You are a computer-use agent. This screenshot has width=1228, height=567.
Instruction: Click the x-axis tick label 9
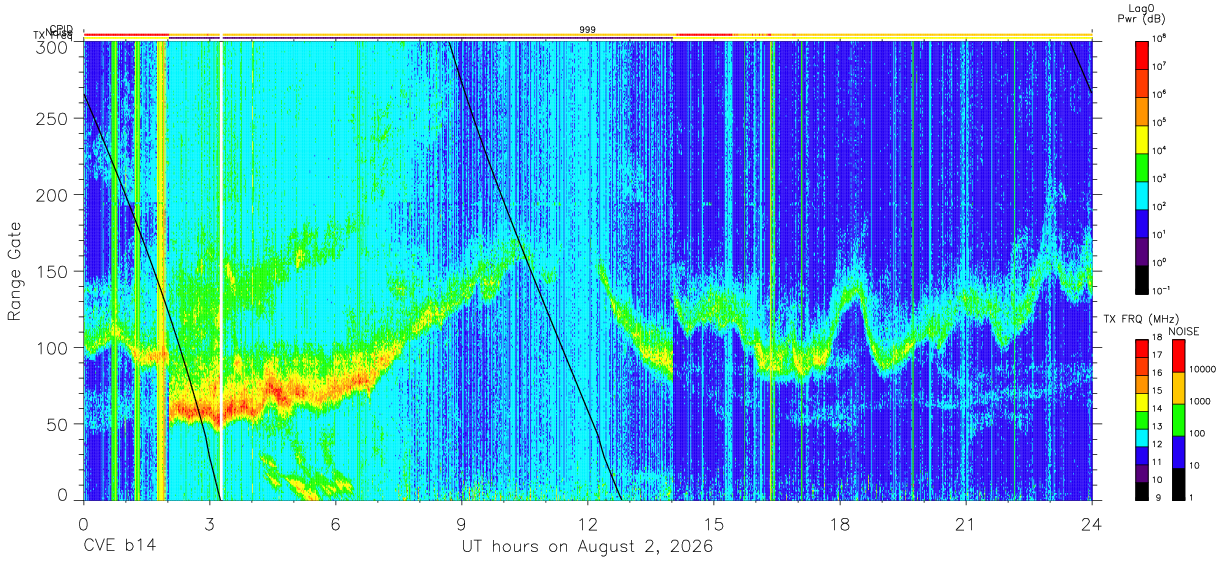[462, 525]
